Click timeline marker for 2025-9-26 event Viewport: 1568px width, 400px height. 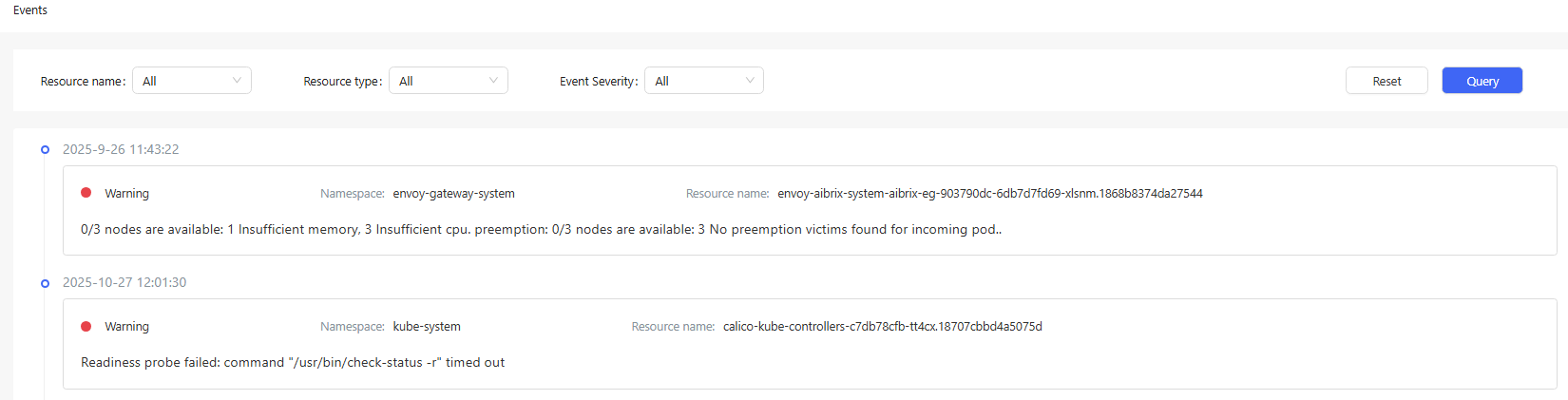click(45, 150)
